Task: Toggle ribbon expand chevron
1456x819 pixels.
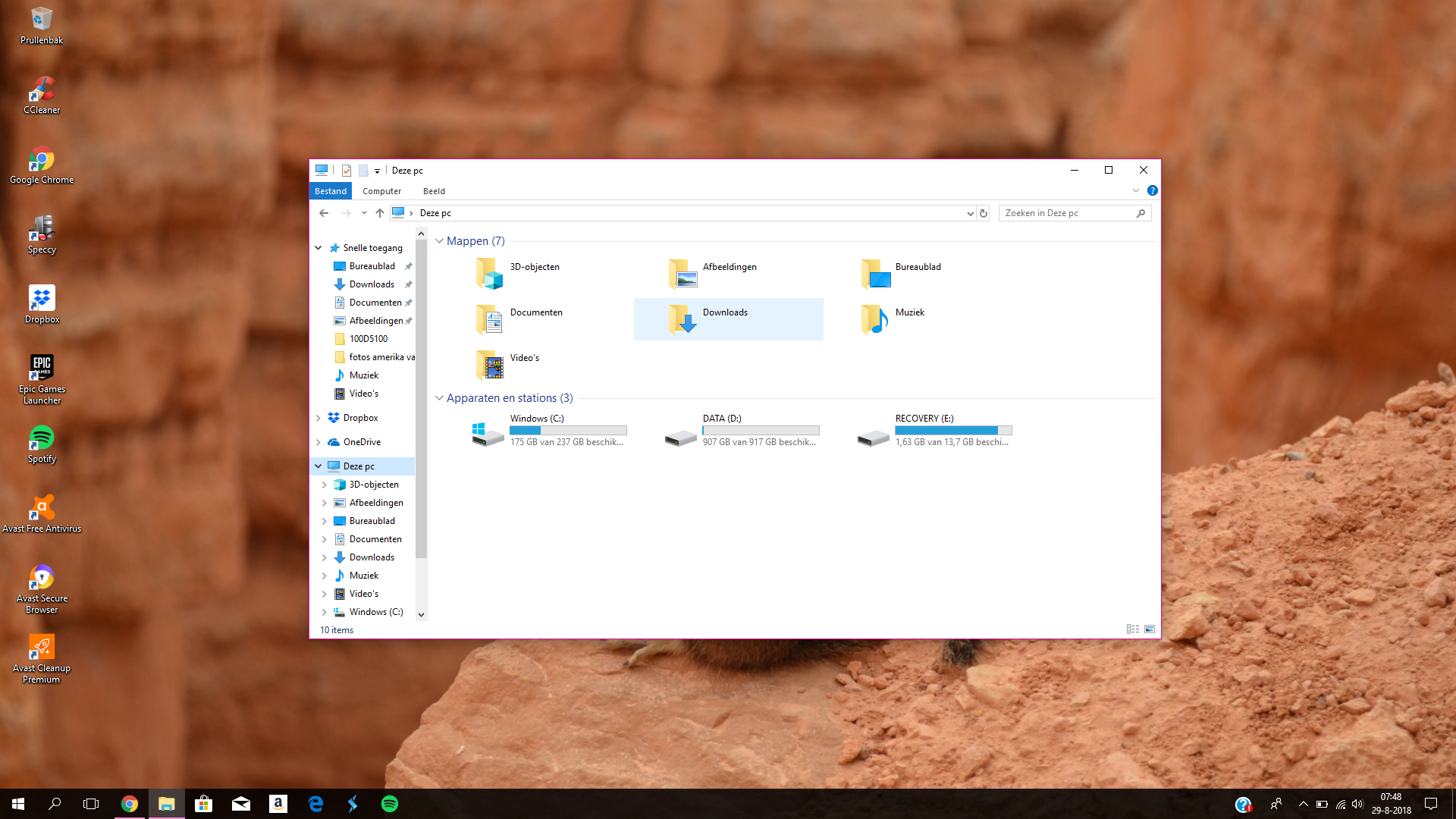Action: (x=1136, y=190)
